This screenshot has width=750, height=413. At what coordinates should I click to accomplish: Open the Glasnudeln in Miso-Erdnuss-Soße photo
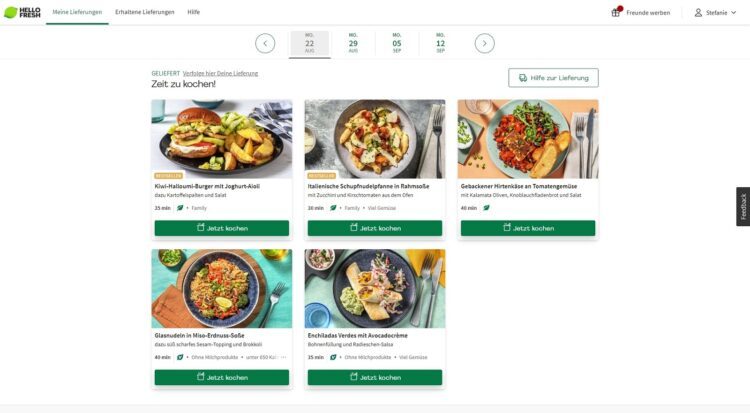point(222,289)
